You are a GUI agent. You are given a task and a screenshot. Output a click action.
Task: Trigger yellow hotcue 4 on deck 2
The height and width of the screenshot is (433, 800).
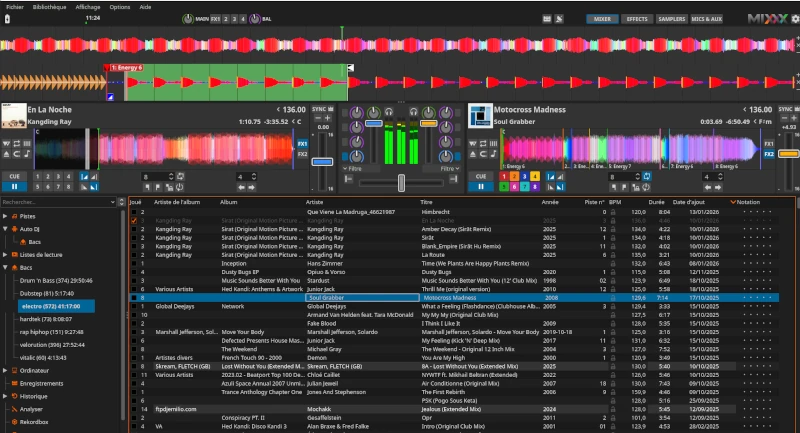click(535, 176)
